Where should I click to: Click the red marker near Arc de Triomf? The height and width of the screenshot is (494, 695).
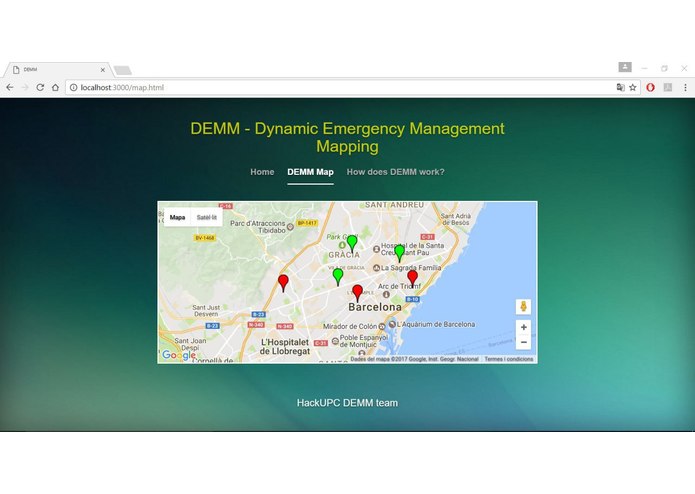[412, 279]
